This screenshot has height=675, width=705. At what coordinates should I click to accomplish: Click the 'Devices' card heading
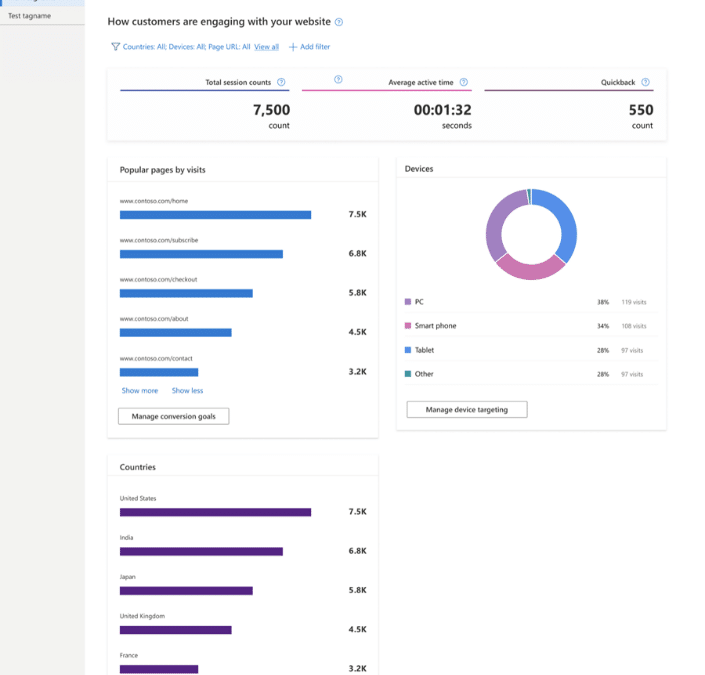coord(419,169)
